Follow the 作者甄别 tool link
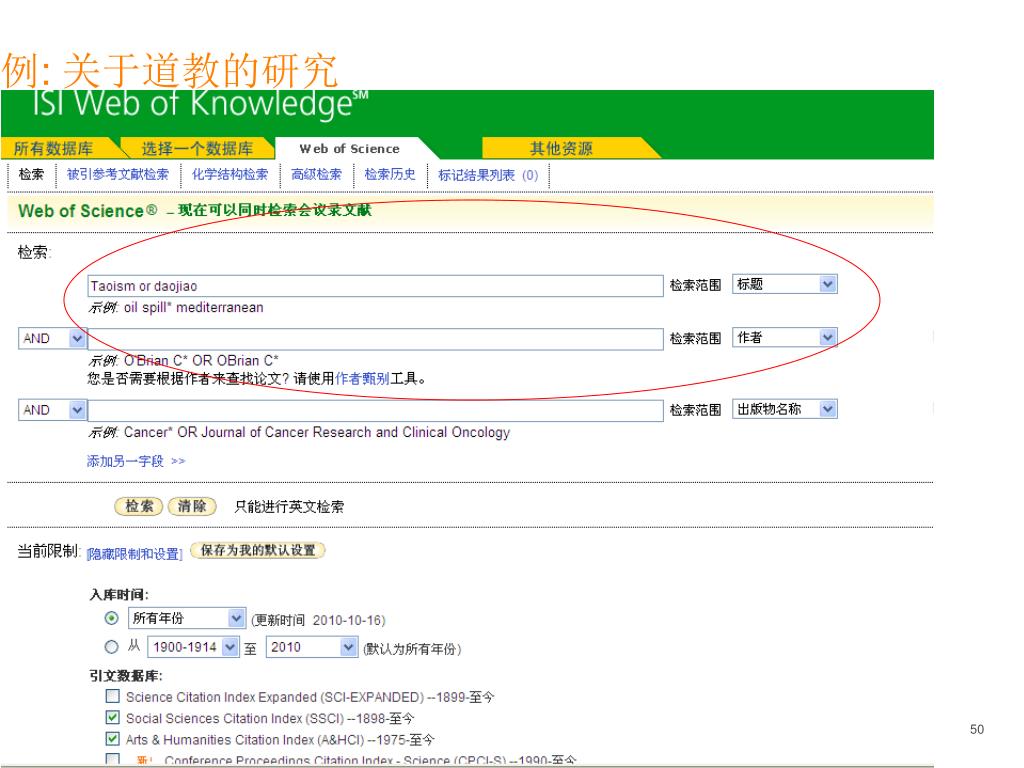Viewport: 1024px width, 768px height. [362, 378]
